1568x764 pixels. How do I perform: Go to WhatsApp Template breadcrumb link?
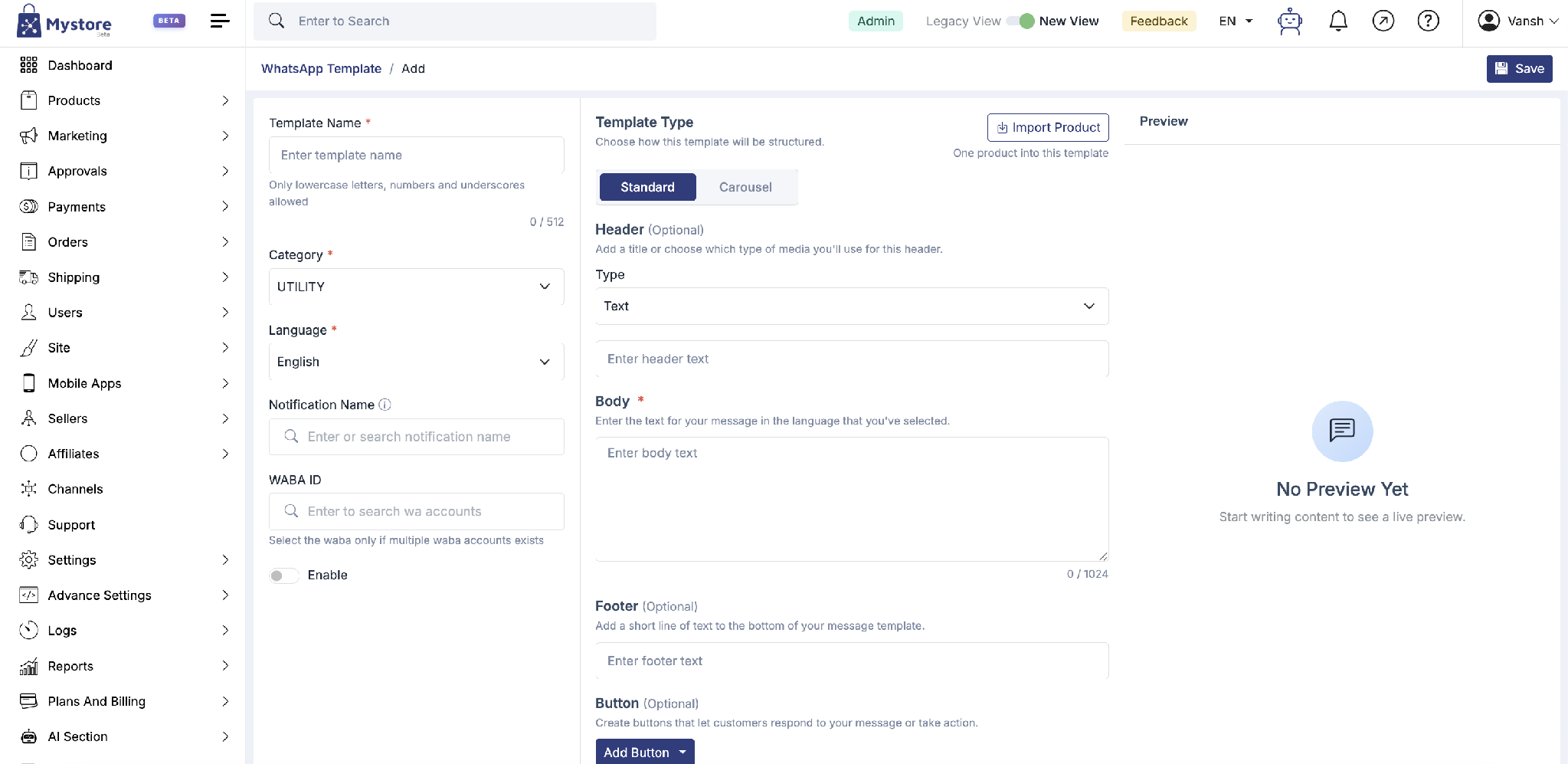point(321,68)
